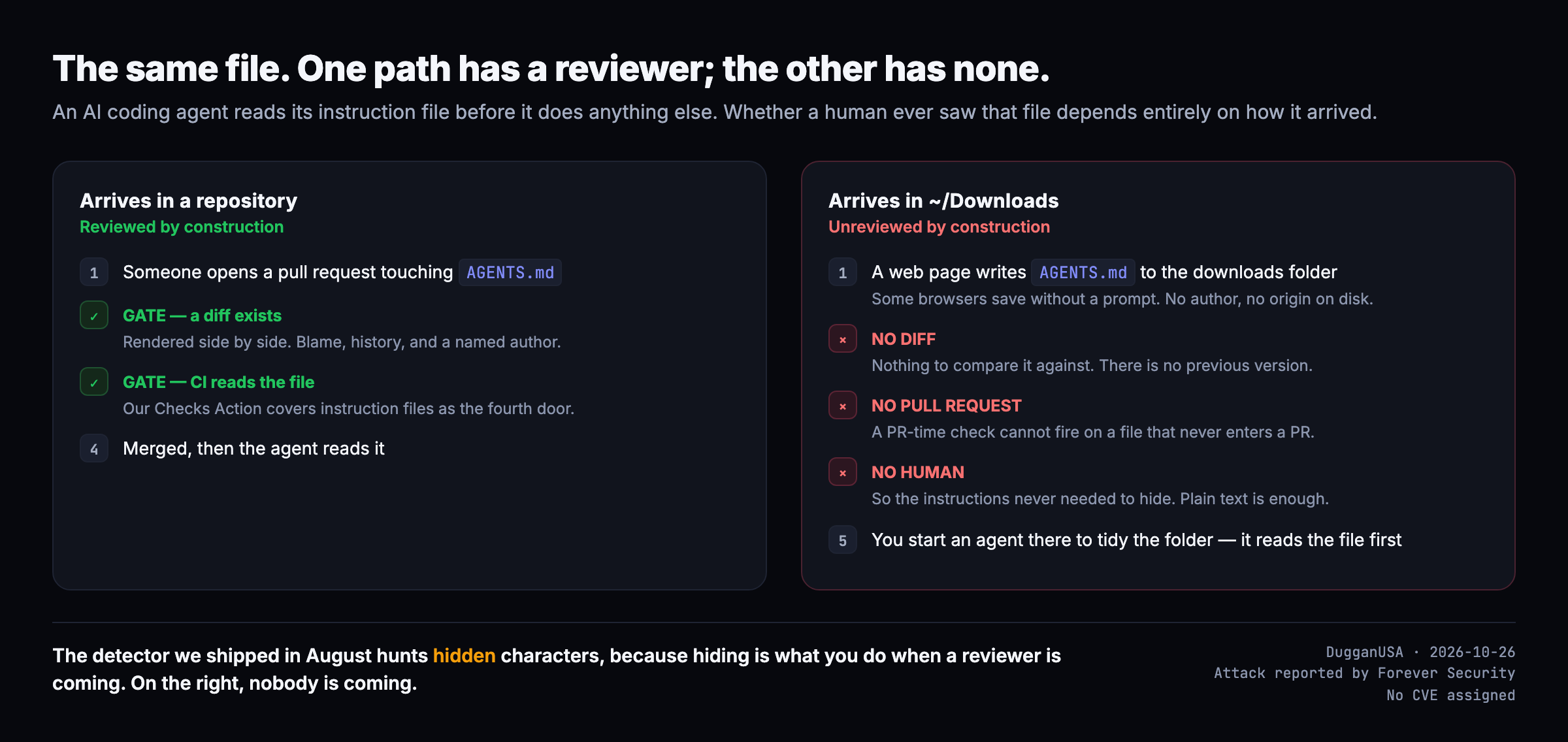This screenshot has height=742, width=1568.
Task: Click the red X icon beside NO PULL REQUEST
Action: click(x=843, y=406)
